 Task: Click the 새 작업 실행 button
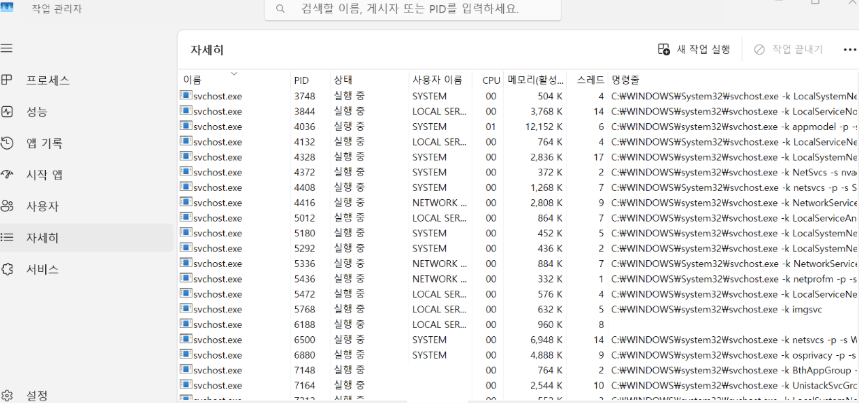(694, 49)
